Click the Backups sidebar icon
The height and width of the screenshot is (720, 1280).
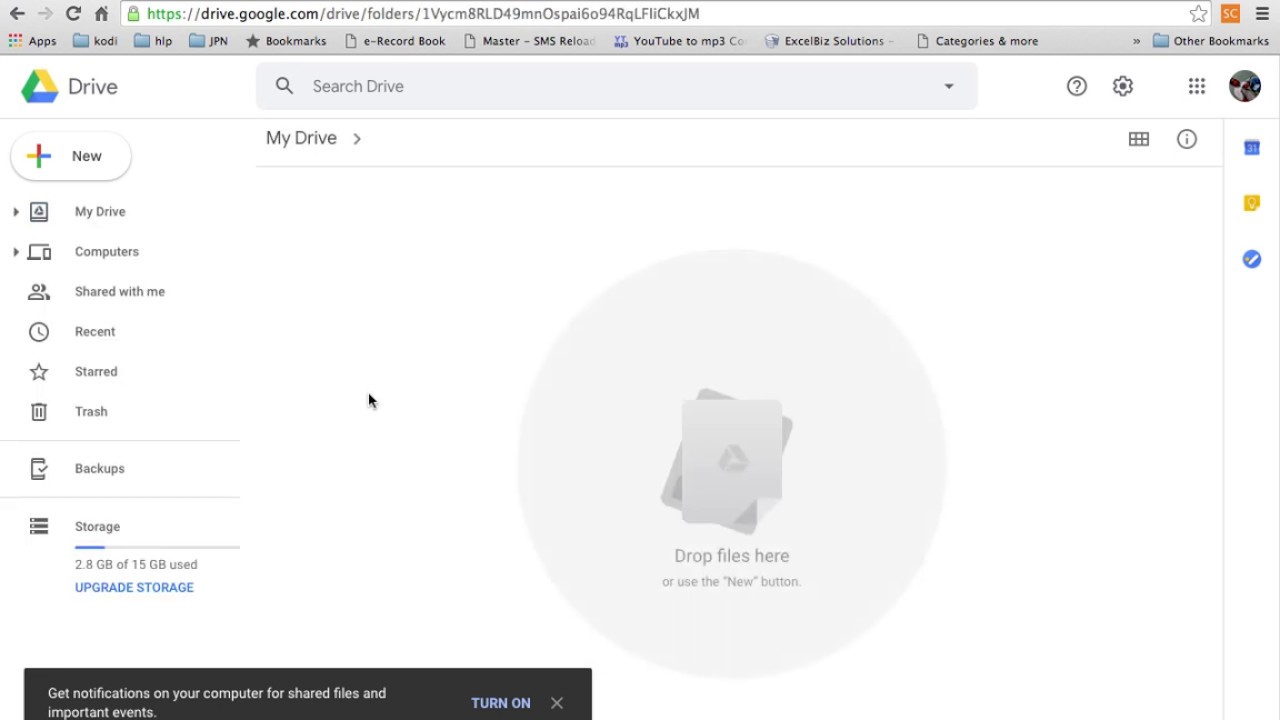pyautogui.click(x=39, y=468)
